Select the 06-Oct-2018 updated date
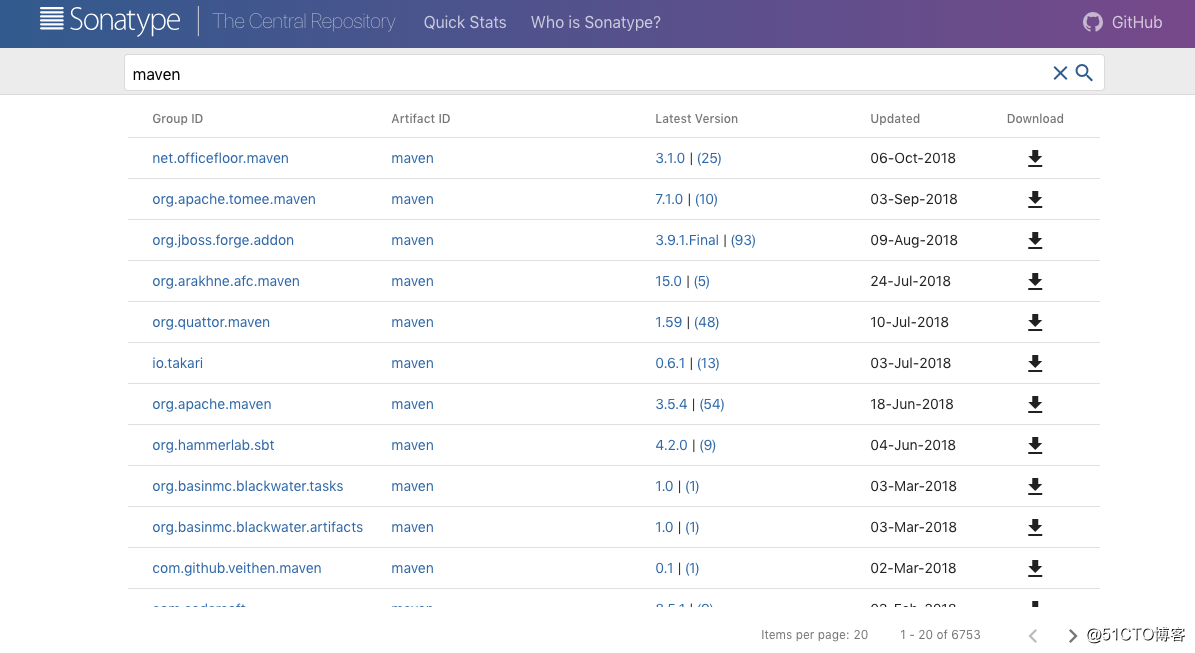 [x=913, y=158]
